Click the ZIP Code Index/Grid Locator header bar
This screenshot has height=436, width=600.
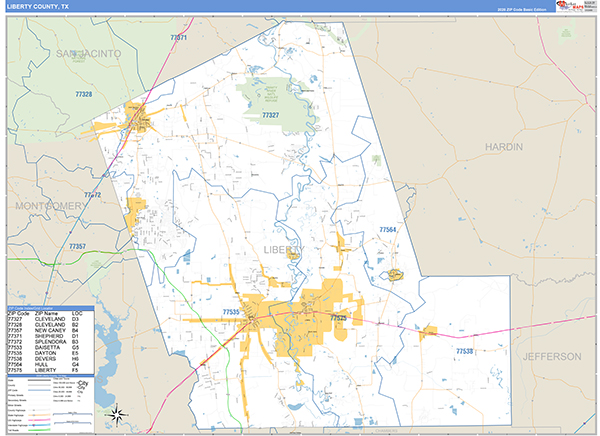tap(51, 308)
